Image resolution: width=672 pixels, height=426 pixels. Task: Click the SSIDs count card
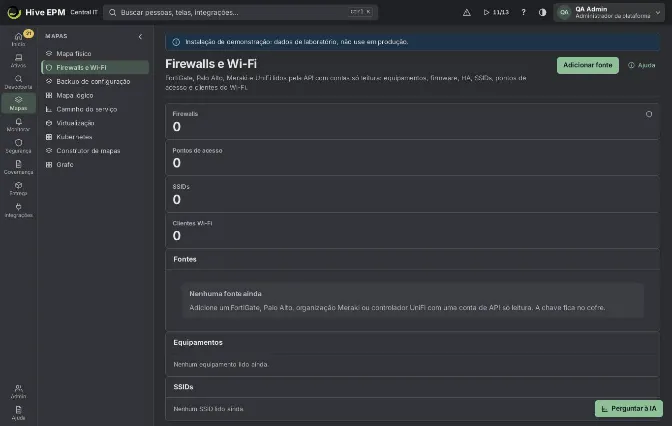point(412,194)
